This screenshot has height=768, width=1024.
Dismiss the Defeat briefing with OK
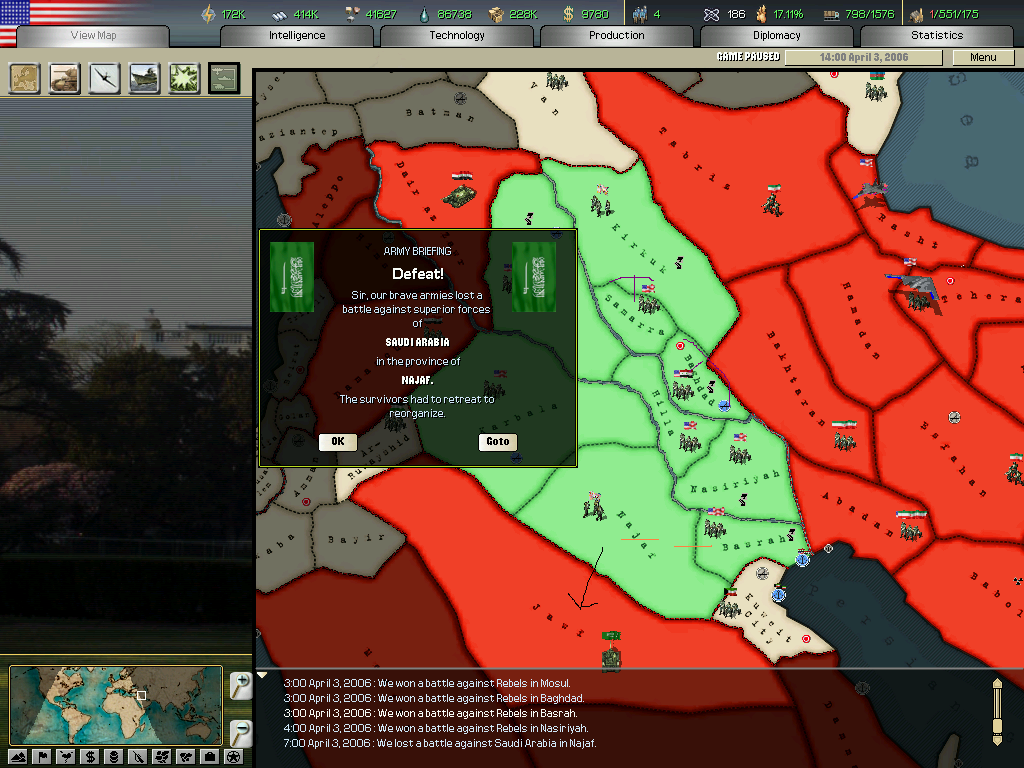338,441
